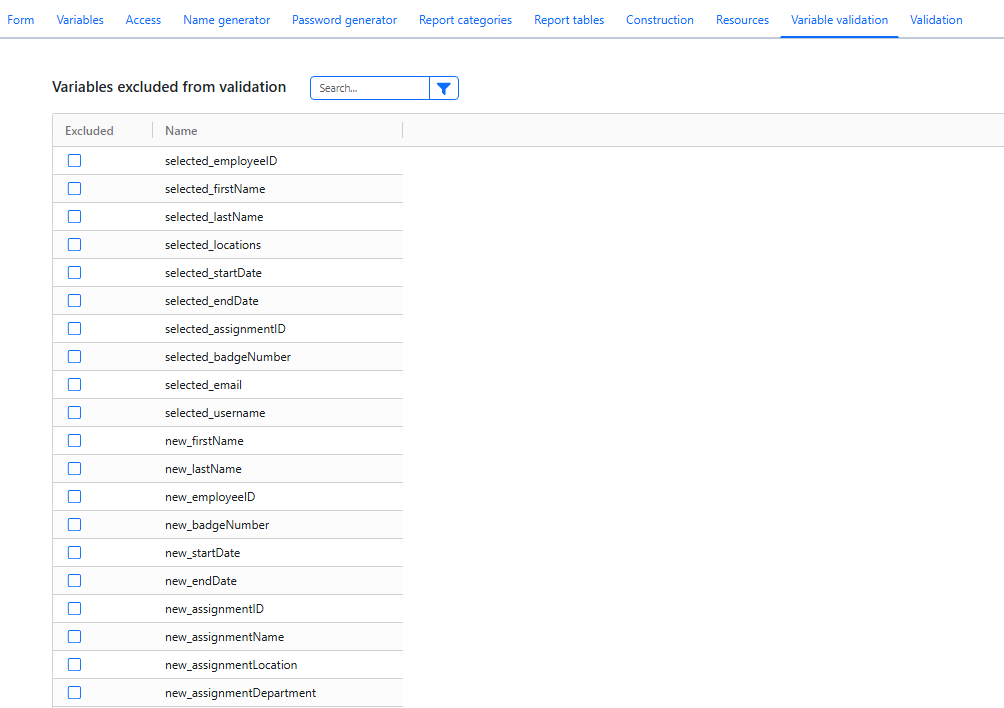The height and width of the screenshot is (708, 1004).
Task: Open the Resources tab
Action: point(742,20)
